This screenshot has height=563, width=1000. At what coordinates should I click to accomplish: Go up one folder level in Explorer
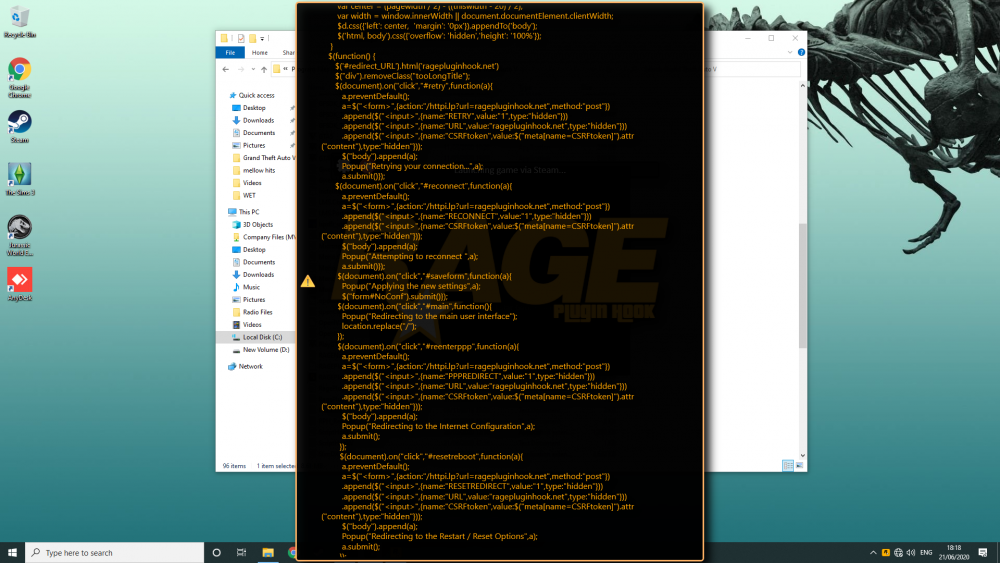pyautogui.click(x=264, y=69)
